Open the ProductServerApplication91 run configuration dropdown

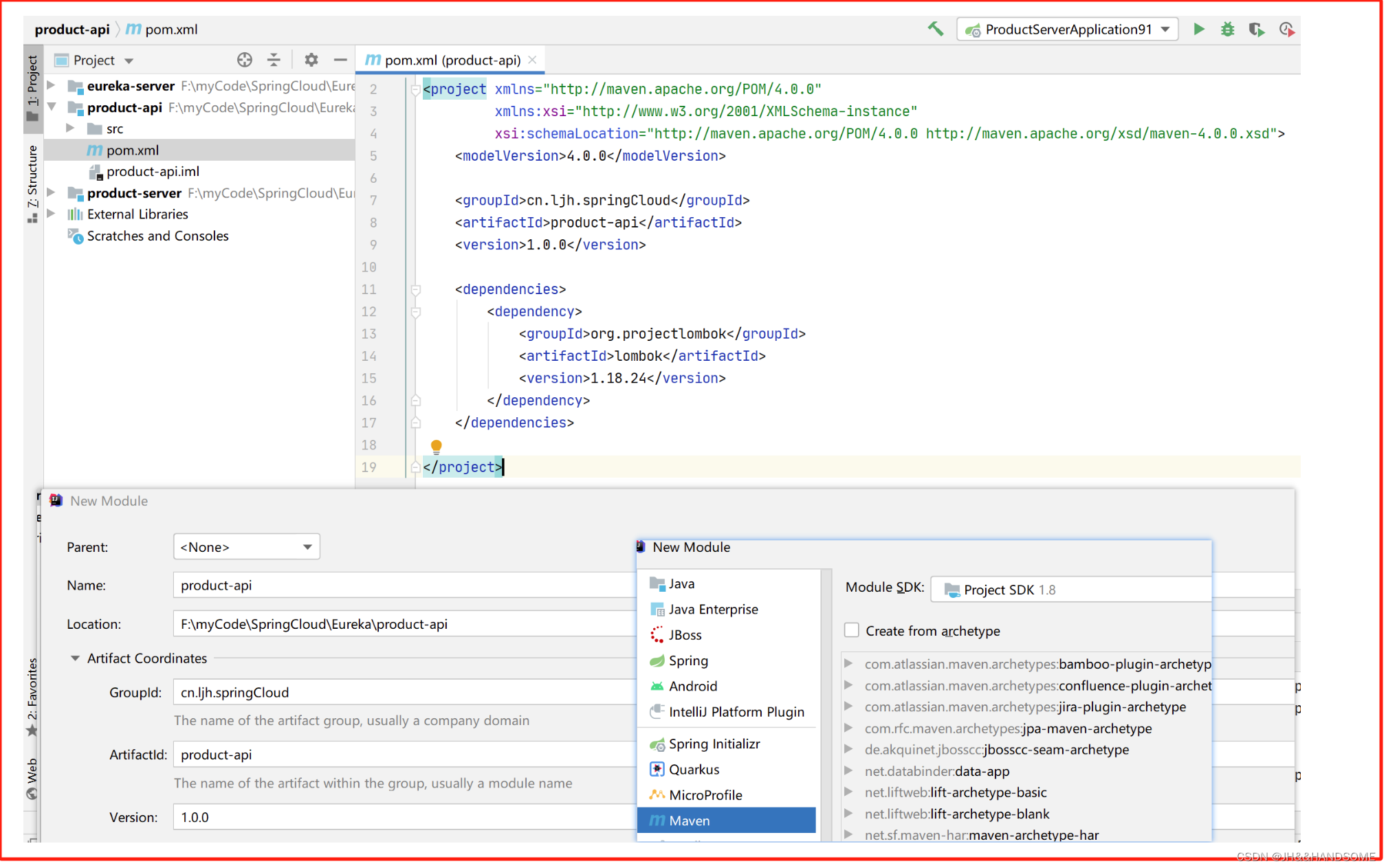(1067, 29)
